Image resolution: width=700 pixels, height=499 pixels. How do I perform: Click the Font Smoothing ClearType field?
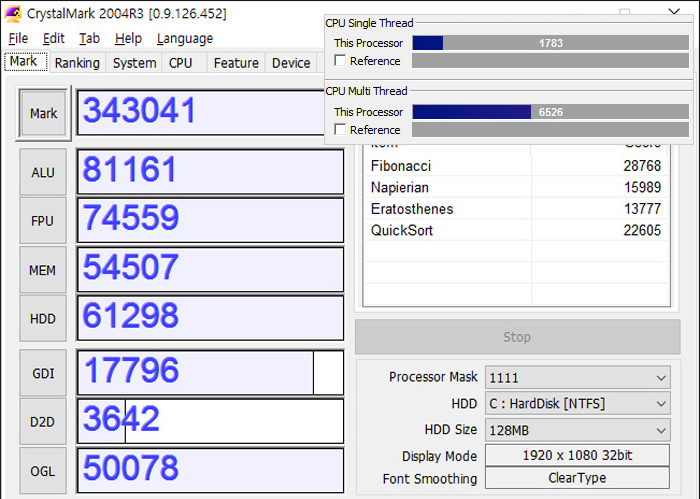[x=577, y=478]
